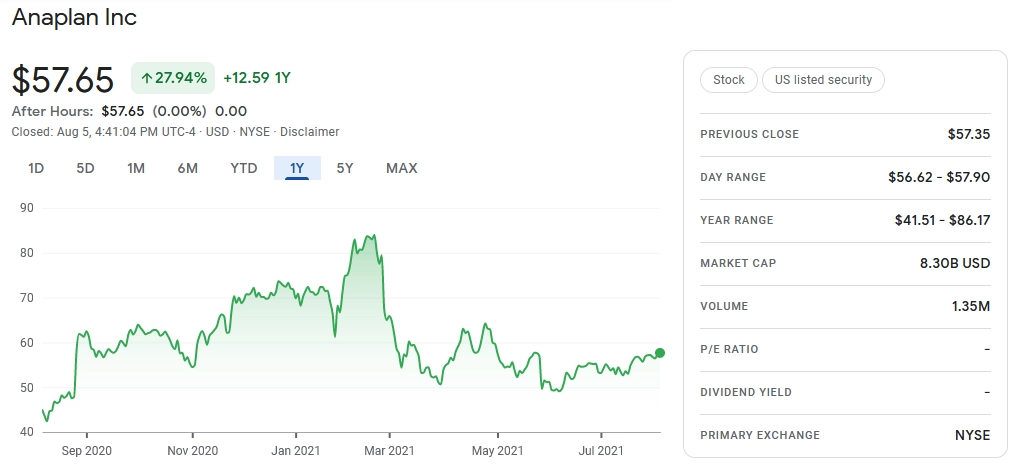Click the selected 1Y range tab

point(297,168)
